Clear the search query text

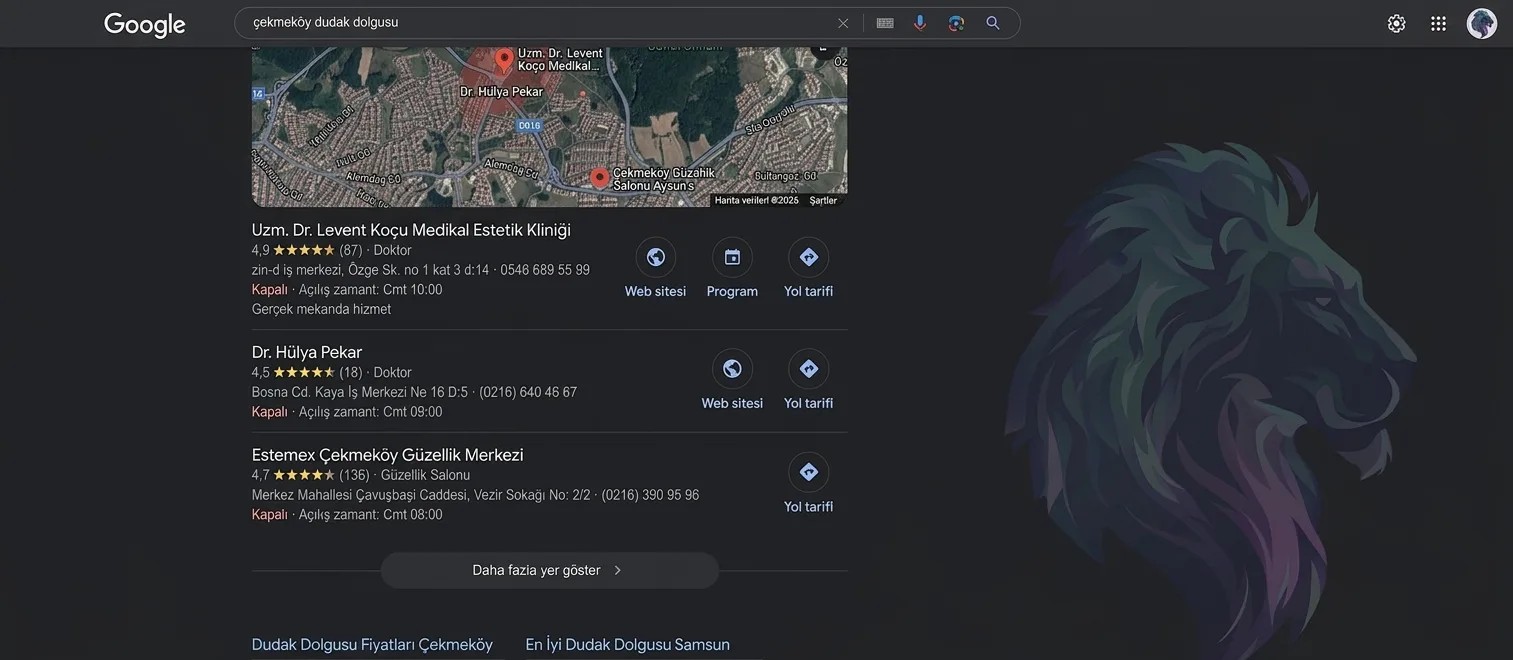tap(843, 23)
